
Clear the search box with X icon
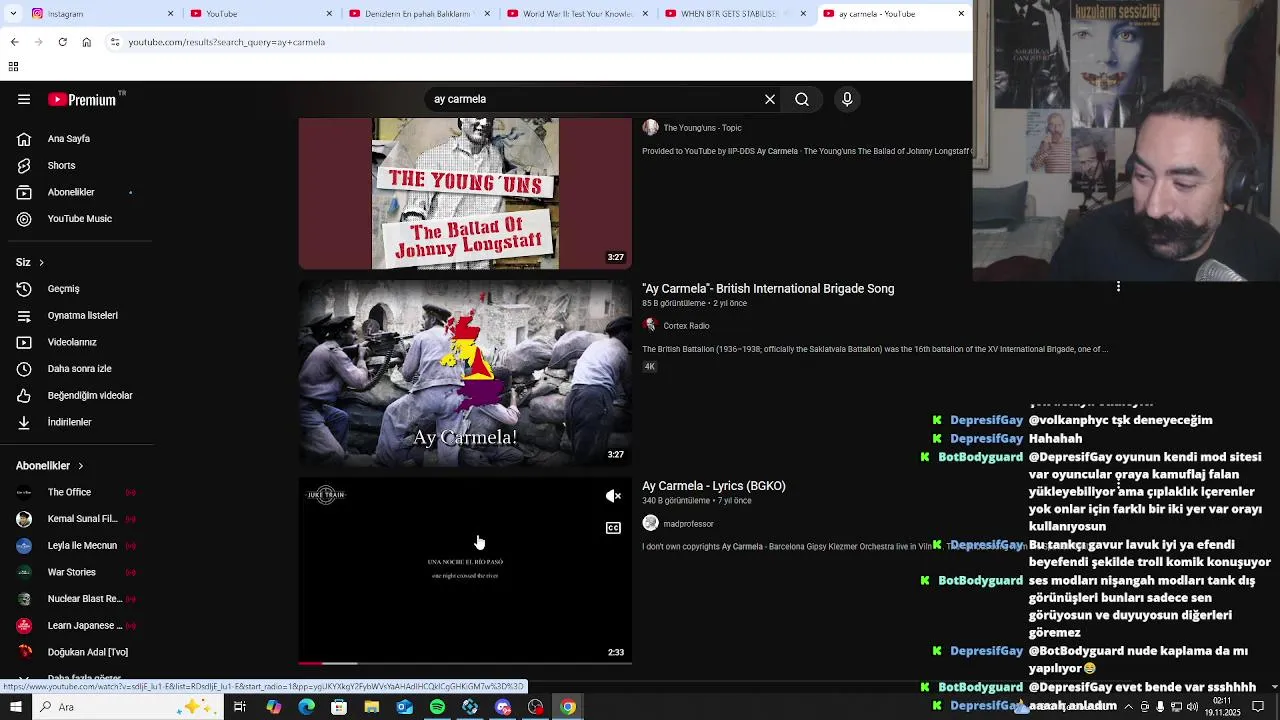[x=770, y=99]
